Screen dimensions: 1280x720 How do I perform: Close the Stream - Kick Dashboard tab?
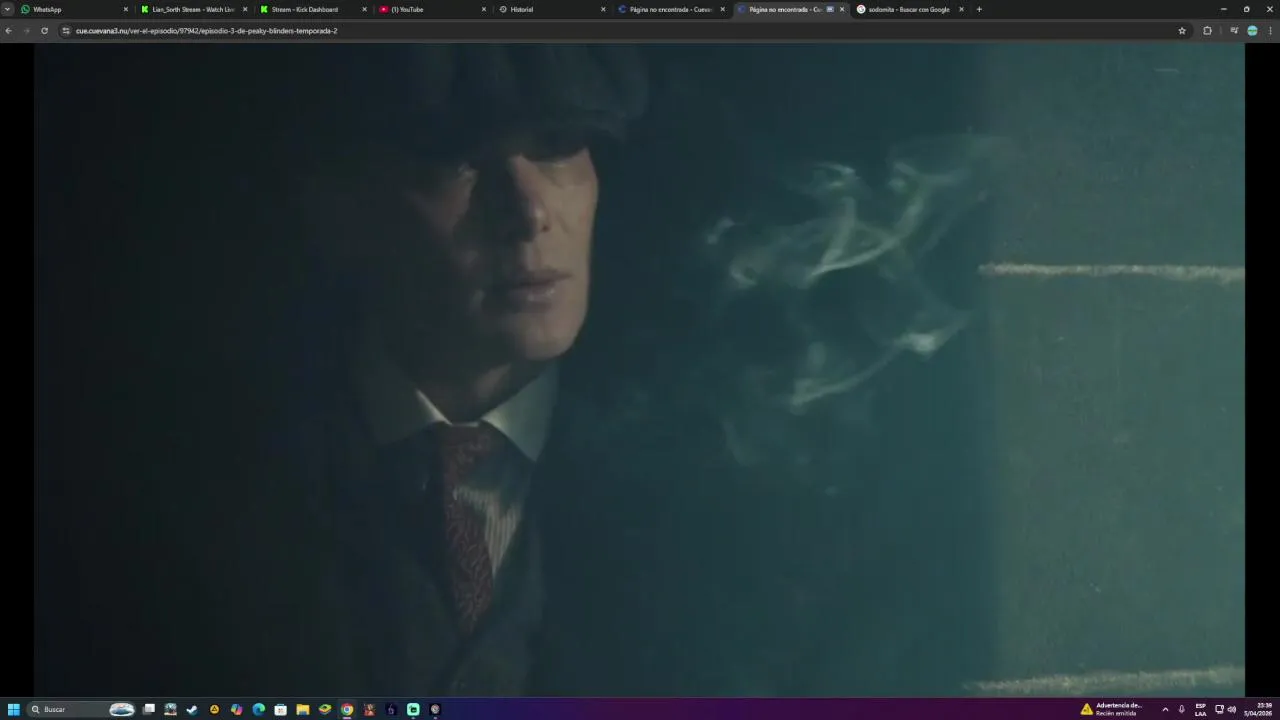364,9
